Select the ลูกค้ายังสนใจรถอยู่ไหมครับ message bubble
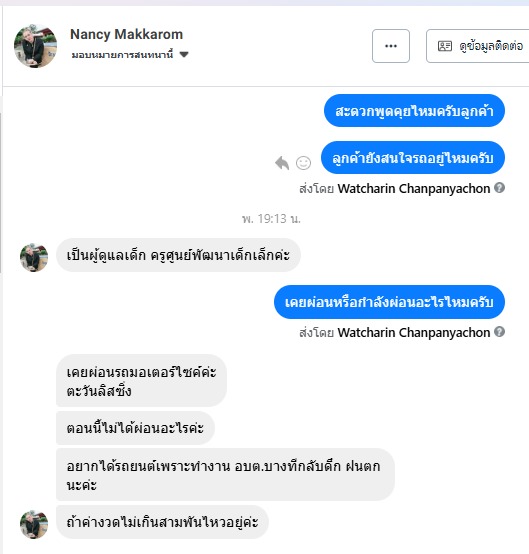The image size is (529, 554). [413, 158]
